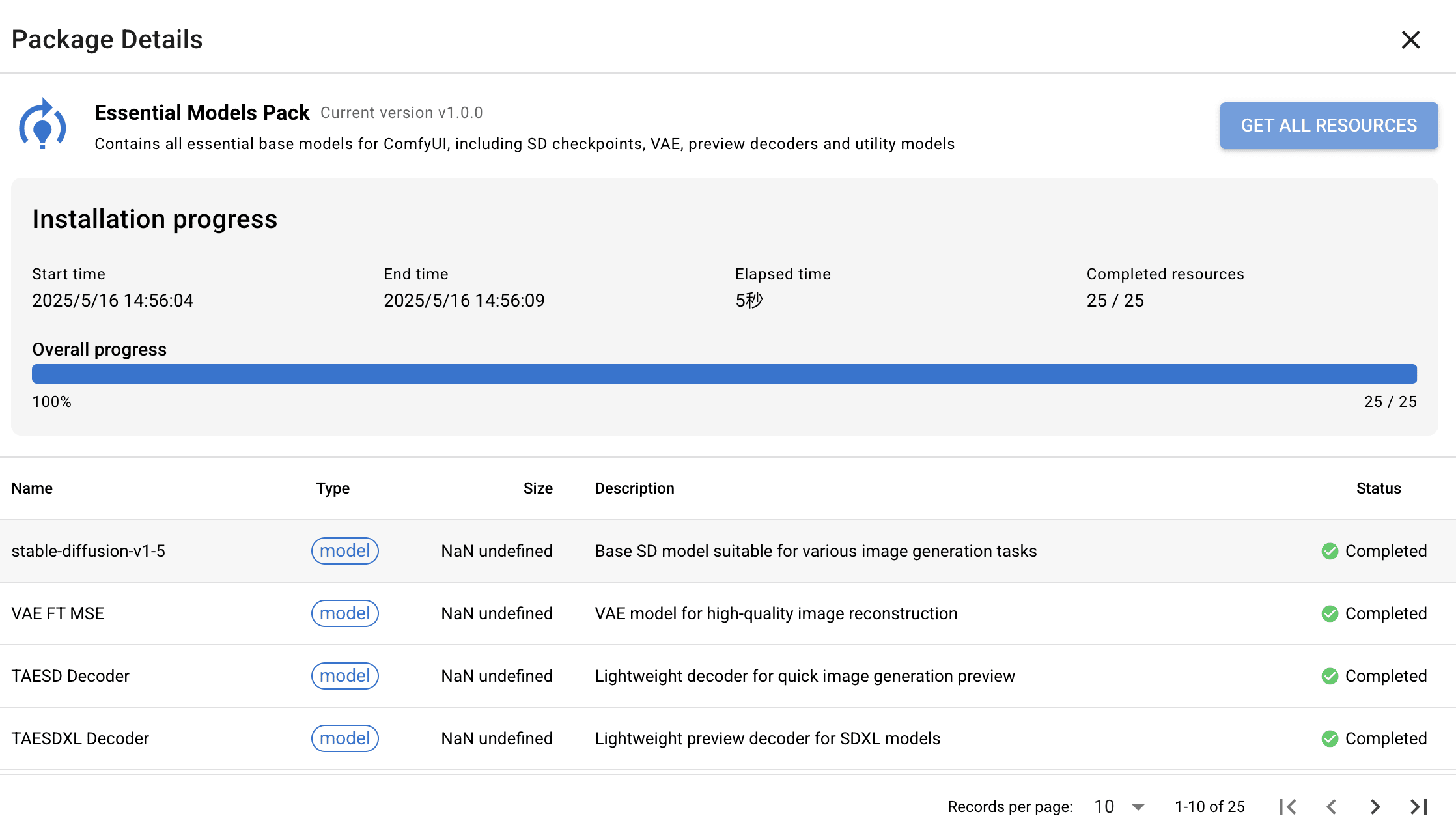Jump to the last page of records

1418,807
